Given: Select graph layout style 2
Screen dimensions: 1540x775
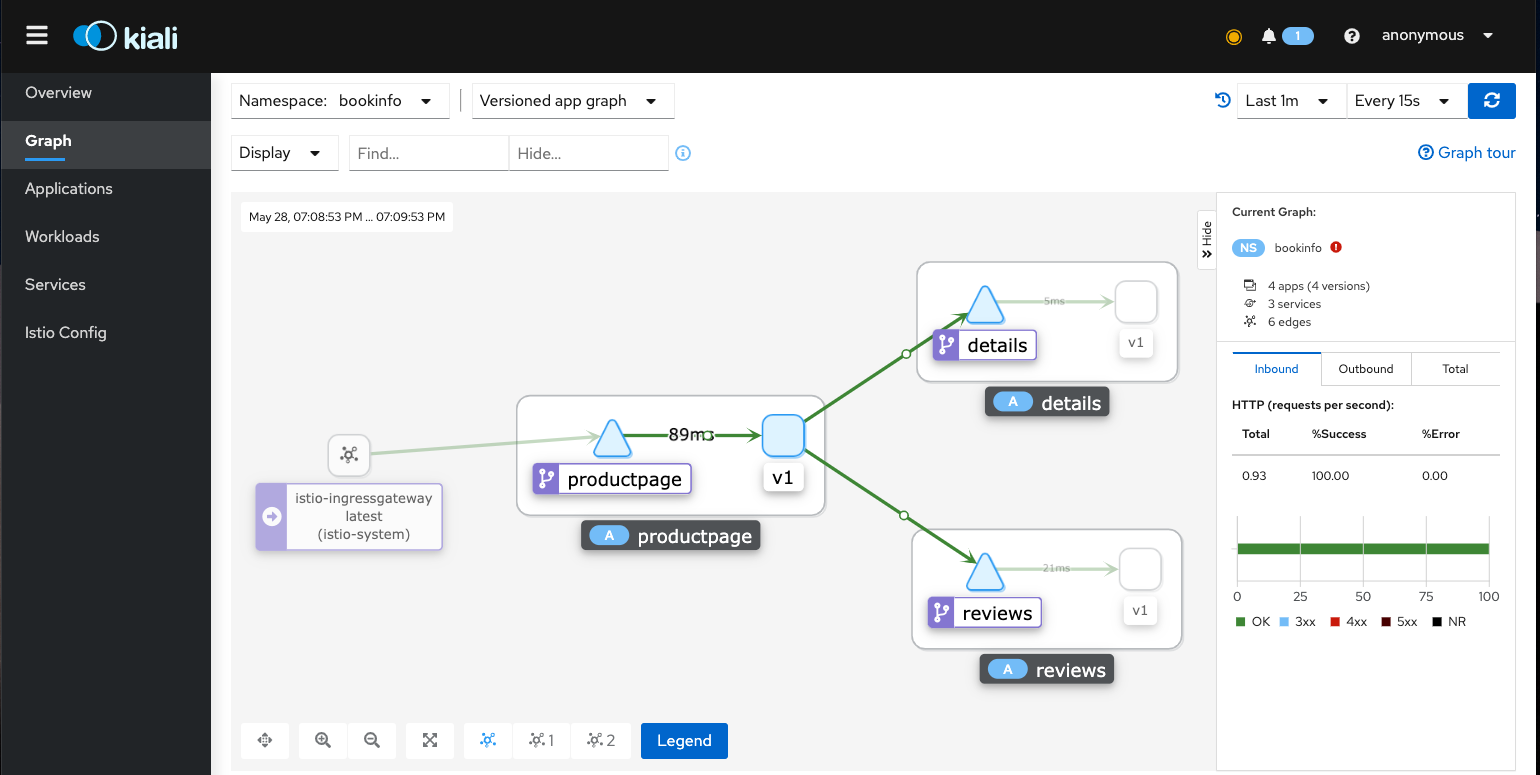Looking at the screenshot, I should (x=601, y=741).
